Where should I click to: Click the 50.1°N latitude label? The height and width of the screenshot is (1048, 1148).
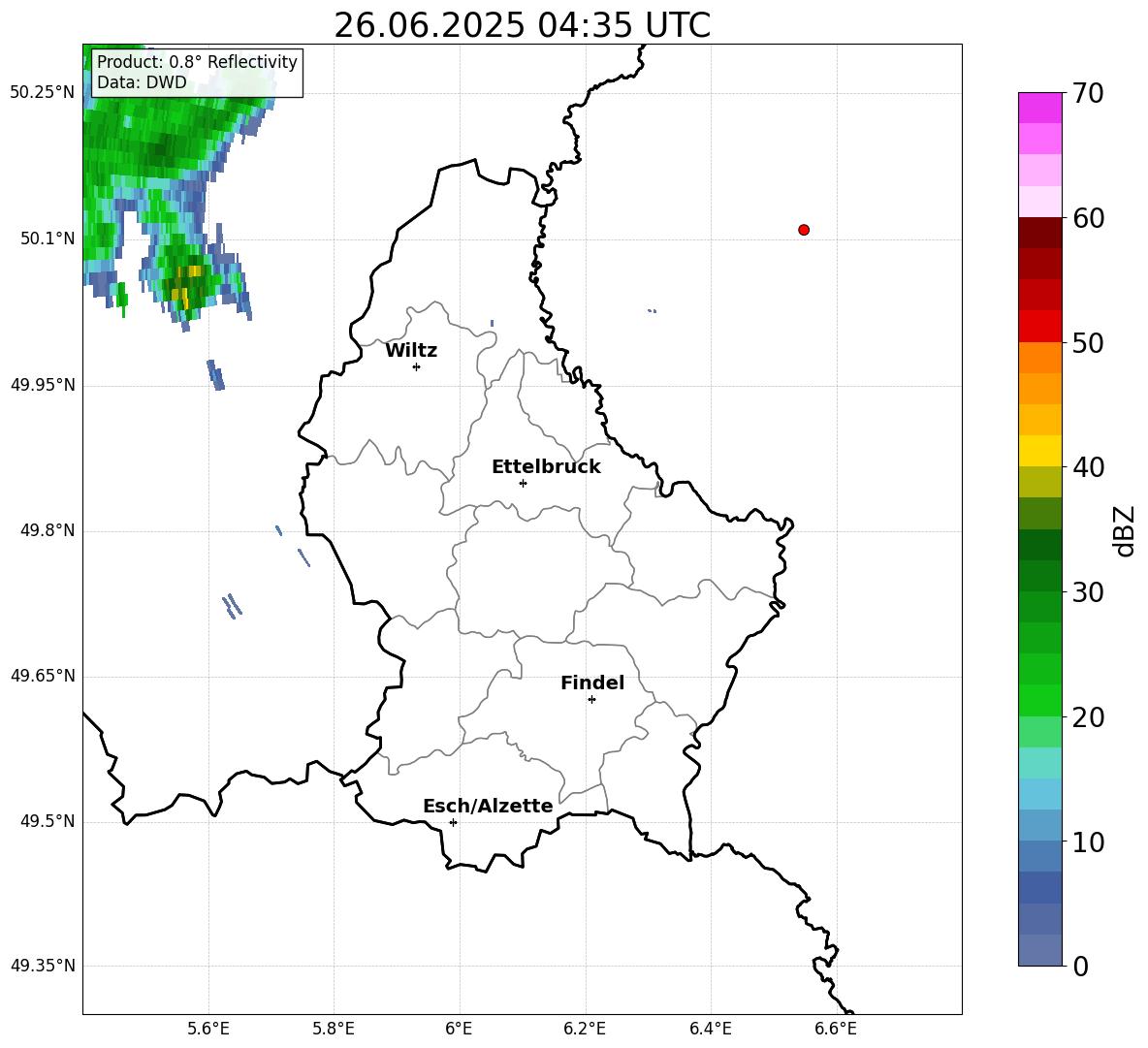pos(48,238)
